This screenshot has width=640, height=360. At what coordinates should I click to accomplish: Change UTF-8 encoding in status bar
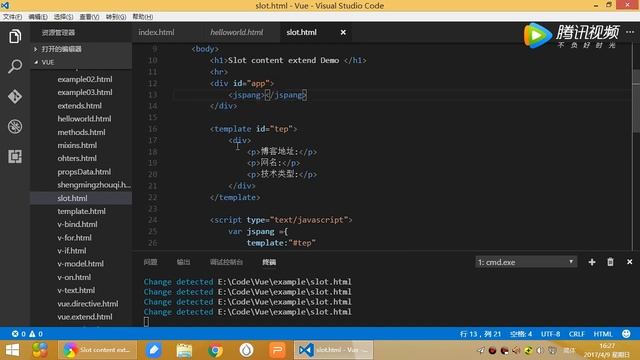[550, 334]
